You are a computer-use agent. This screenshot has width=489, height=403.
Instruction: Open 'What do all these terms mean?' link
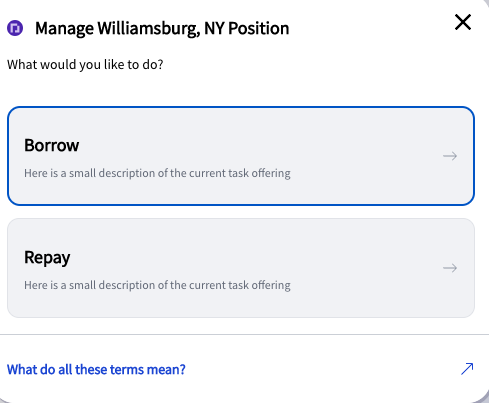[x=96, y=369]
